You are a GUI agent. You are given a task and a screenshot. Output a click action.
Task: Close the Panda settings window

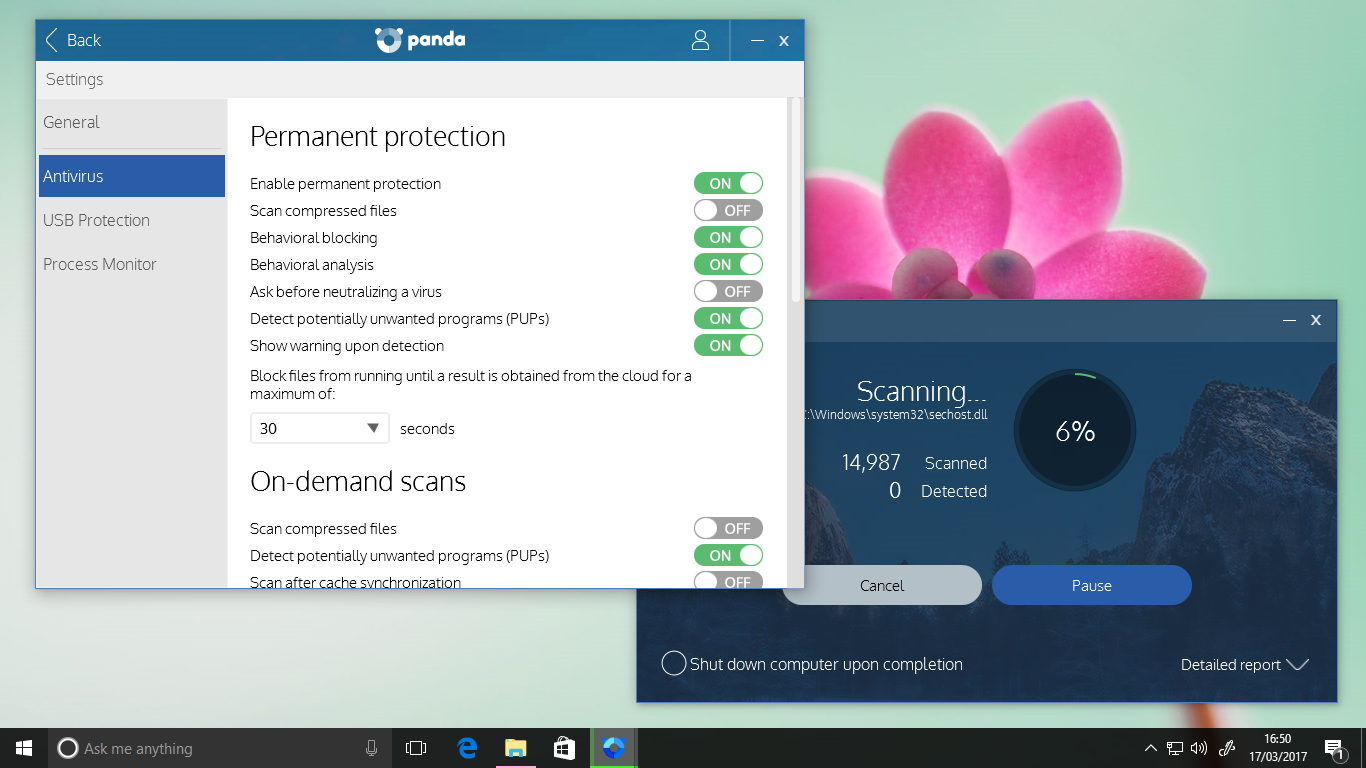(x=784, y=41)
